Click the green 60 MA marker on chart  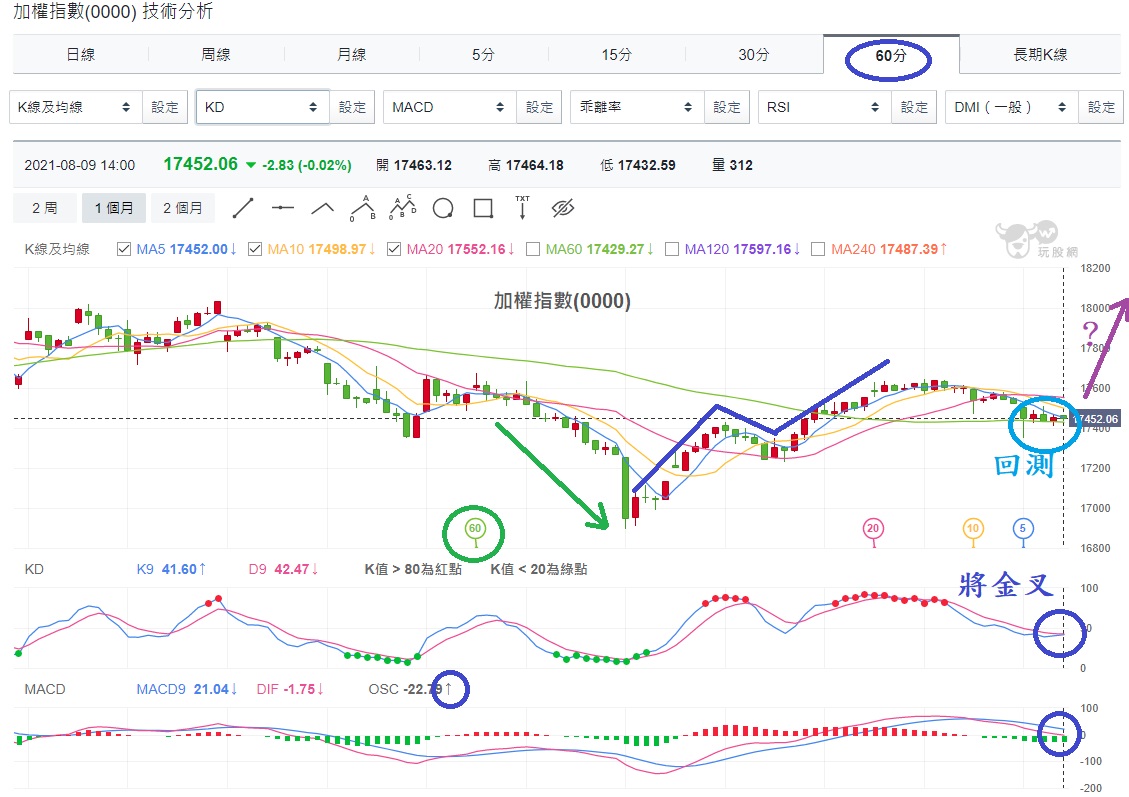[476, 528]
